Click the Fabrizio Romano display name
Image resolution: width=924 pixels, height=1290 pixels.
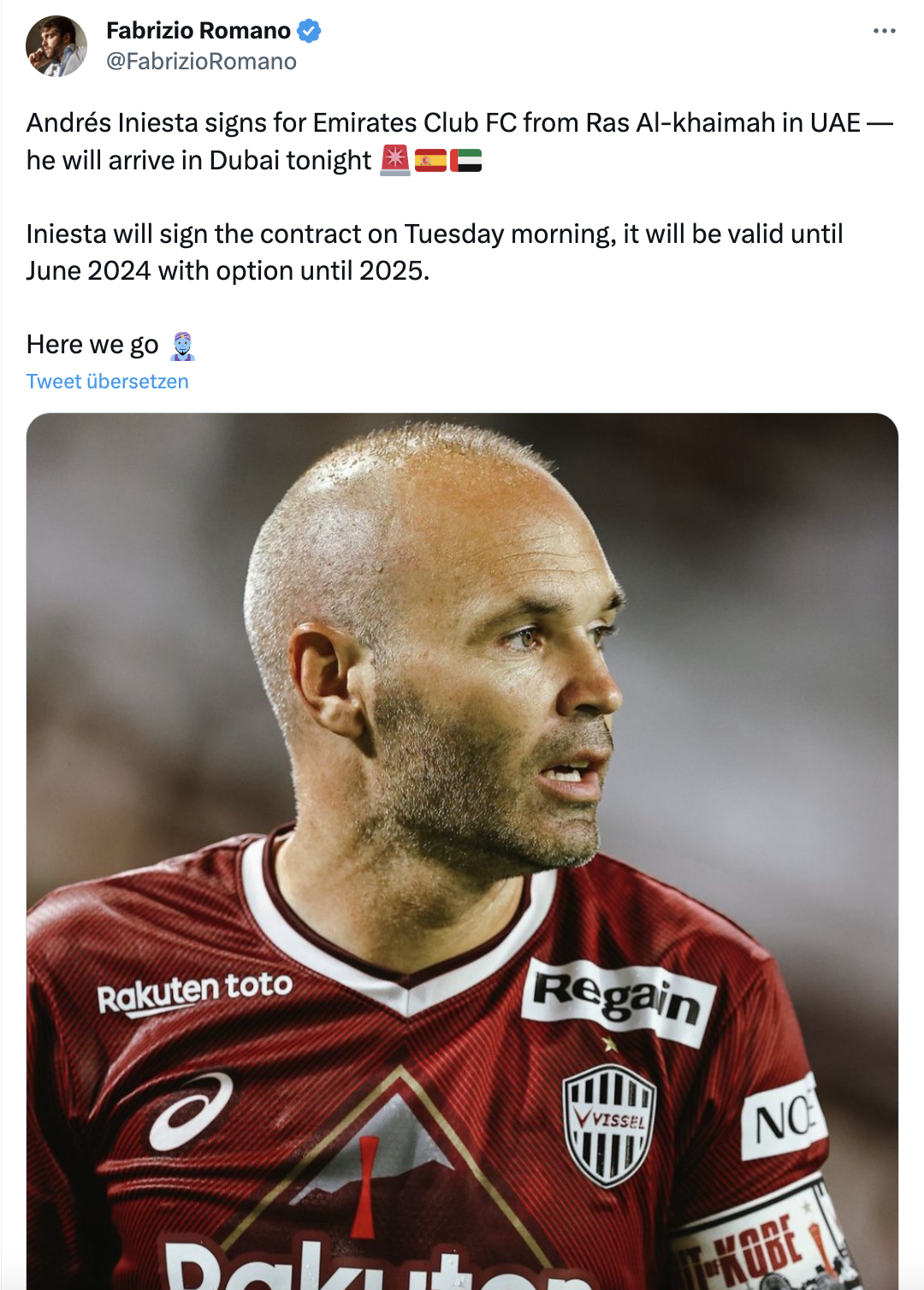[x=198, y=31]
